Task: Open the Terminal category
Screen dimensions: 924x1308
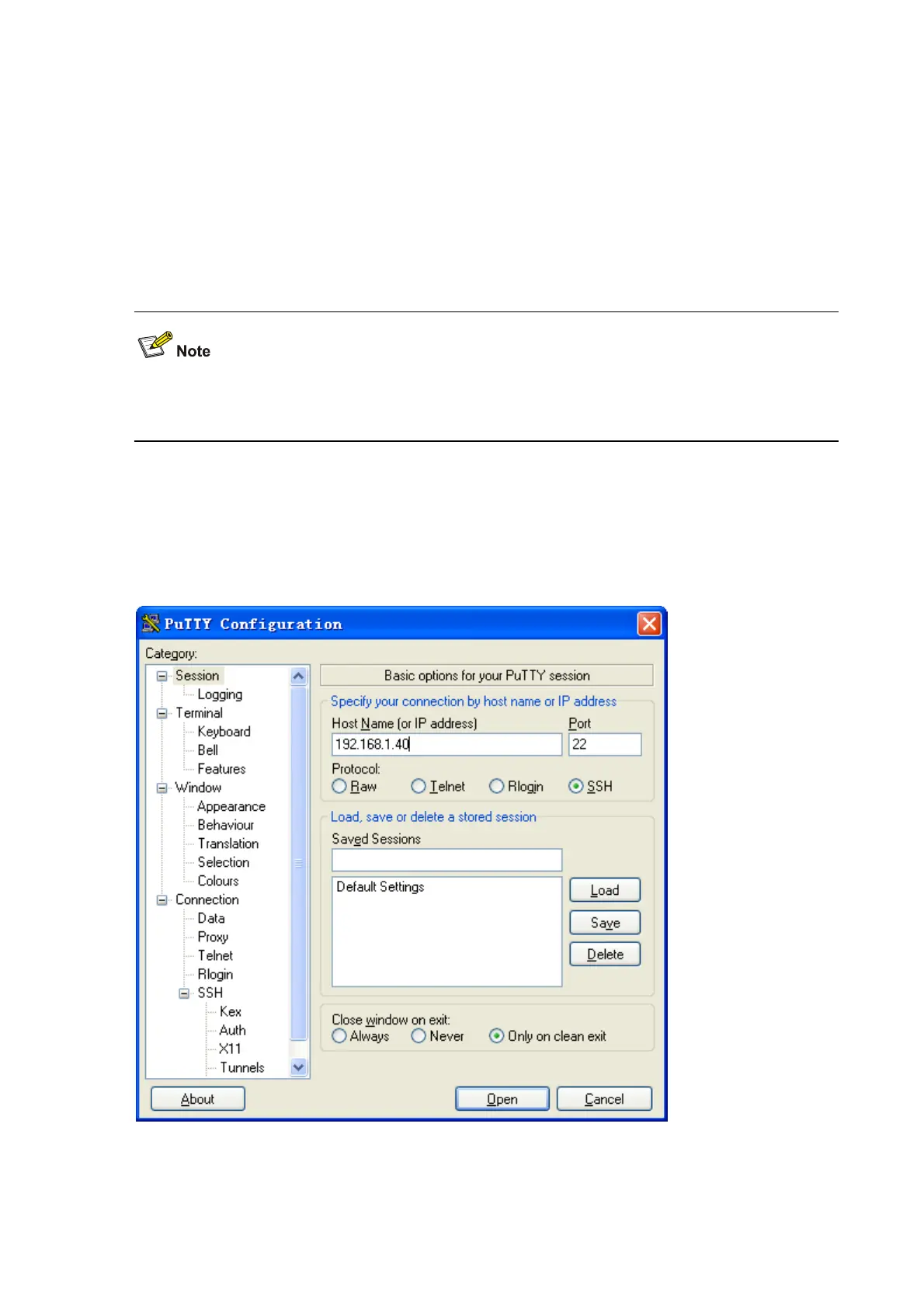Action: [x=199, y=713]
